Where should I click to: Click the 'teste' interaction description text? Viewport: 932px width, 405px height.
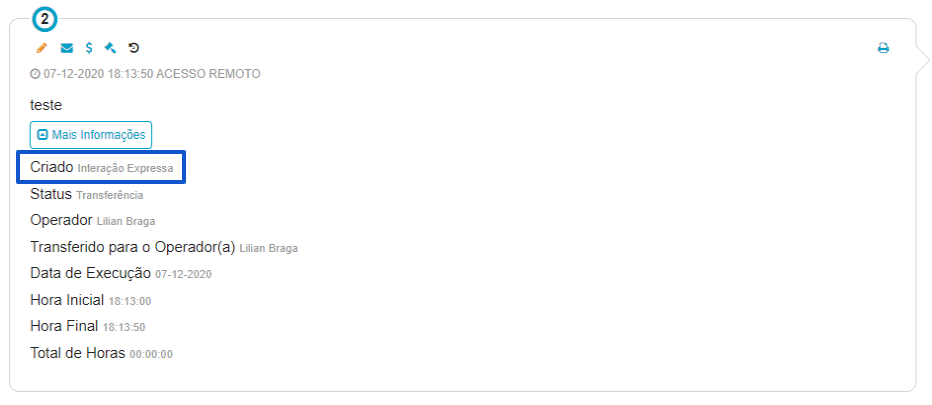click(x=46, y=105)
